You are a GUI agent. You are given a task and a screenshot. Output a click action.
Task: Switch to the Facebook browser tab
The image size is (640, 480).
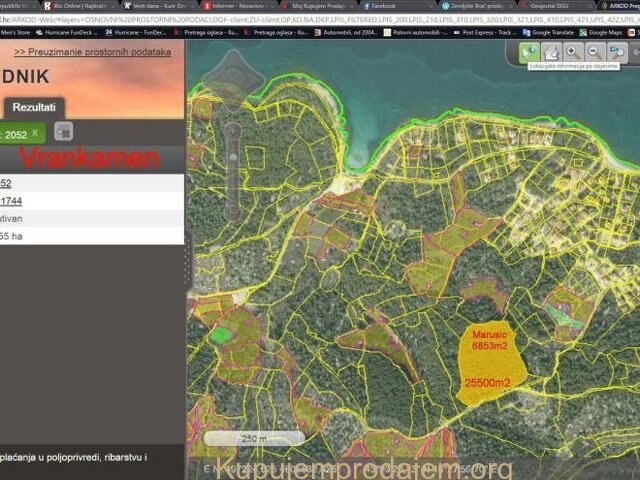(x=380, y=5)
